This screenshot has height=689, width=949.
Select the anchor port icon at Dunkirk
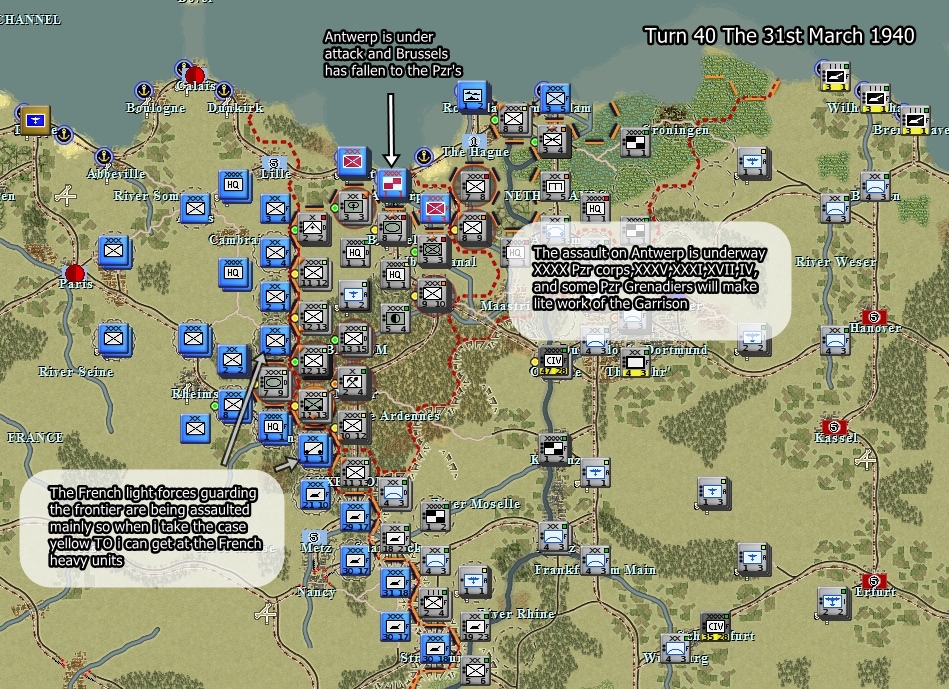click(224, 90)
